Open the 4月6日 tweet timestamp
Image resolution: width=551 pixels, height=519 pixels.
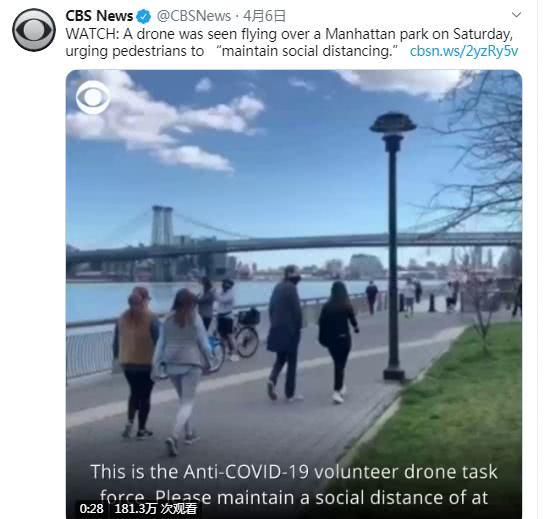pyautogui.click(x=264, y=16)
